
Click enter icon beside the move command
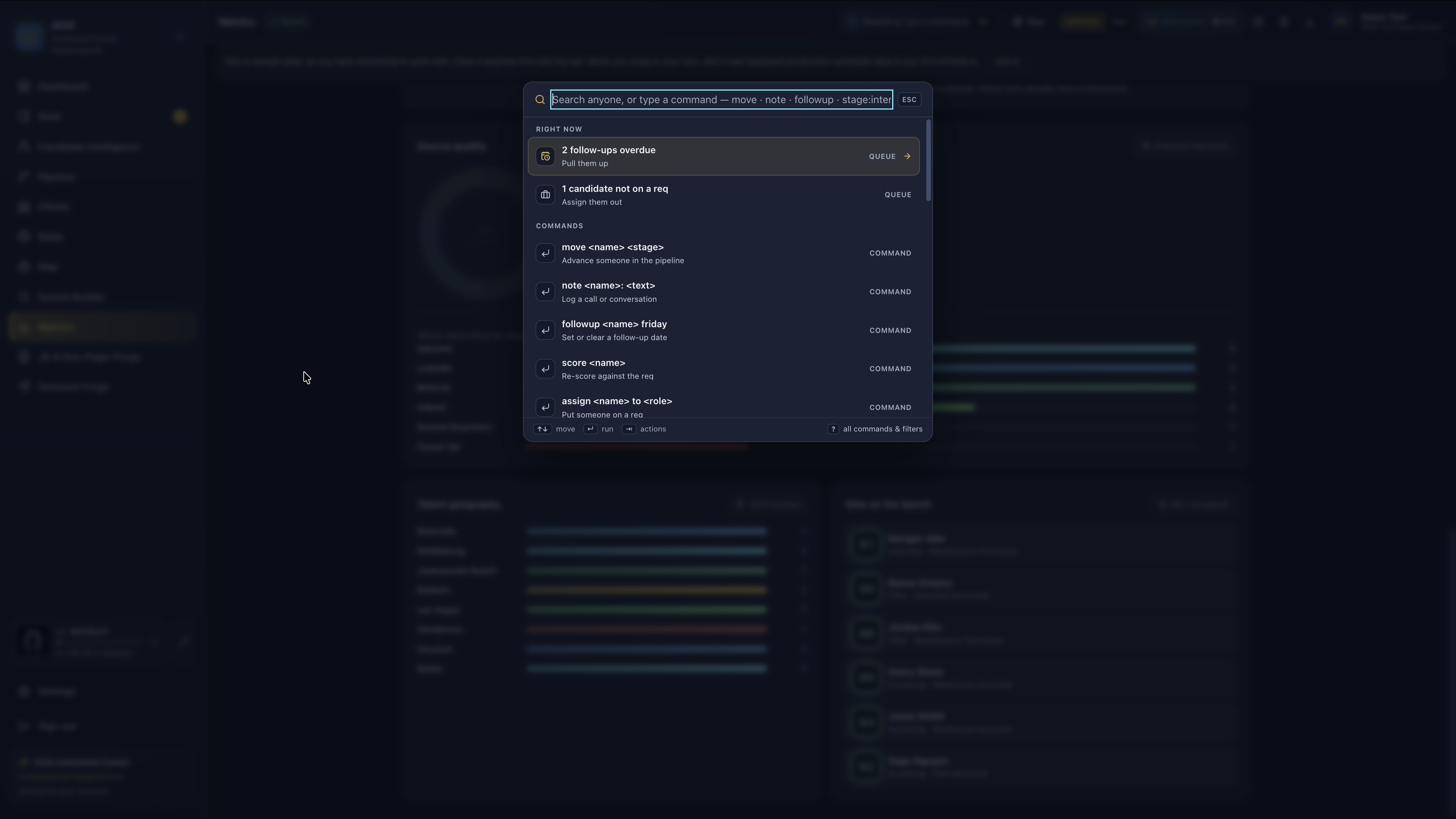(x=546, y=253)
